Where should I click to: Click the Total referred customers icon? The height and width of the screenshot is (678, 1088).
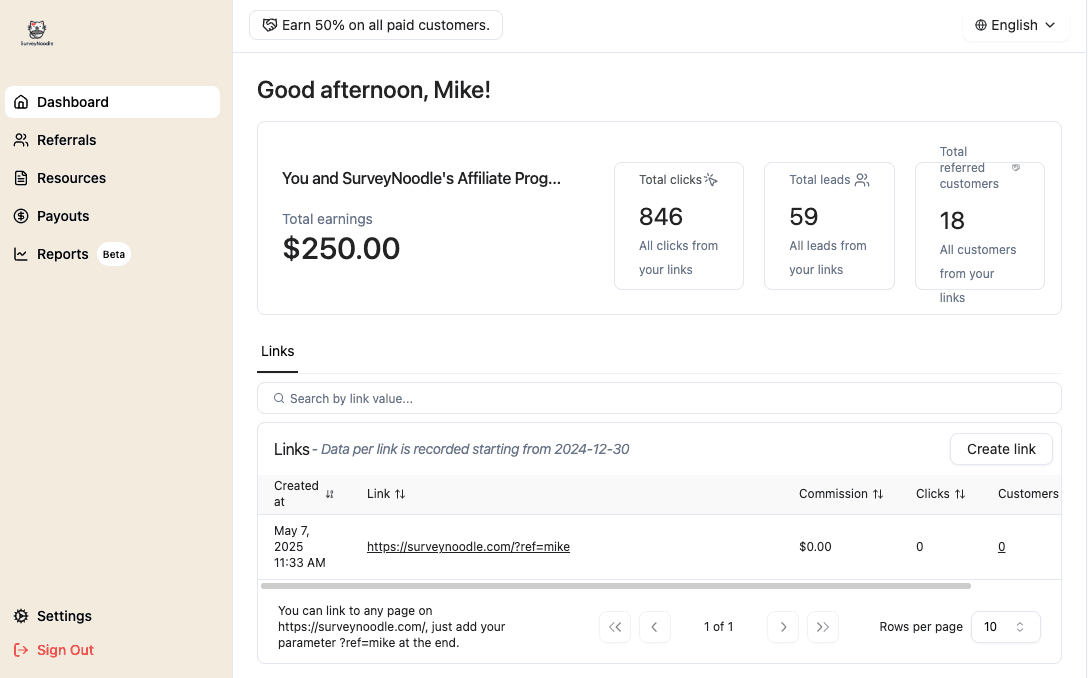[x=1016, y=167]
